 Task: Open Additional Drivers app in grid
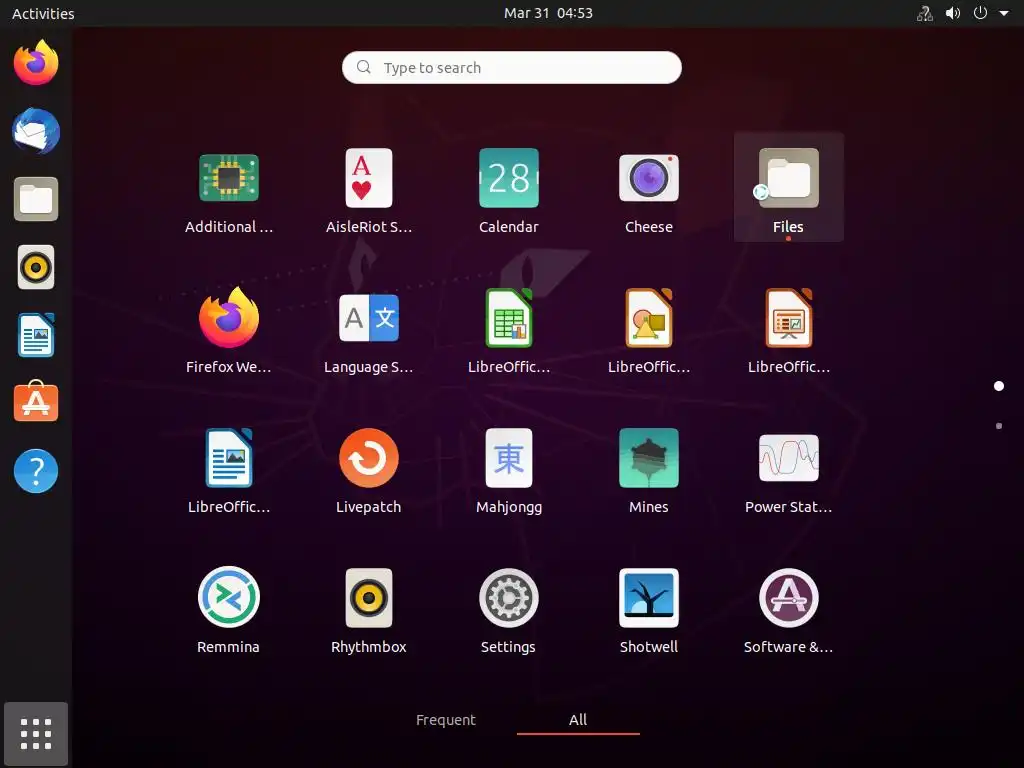tap(229, 178)
